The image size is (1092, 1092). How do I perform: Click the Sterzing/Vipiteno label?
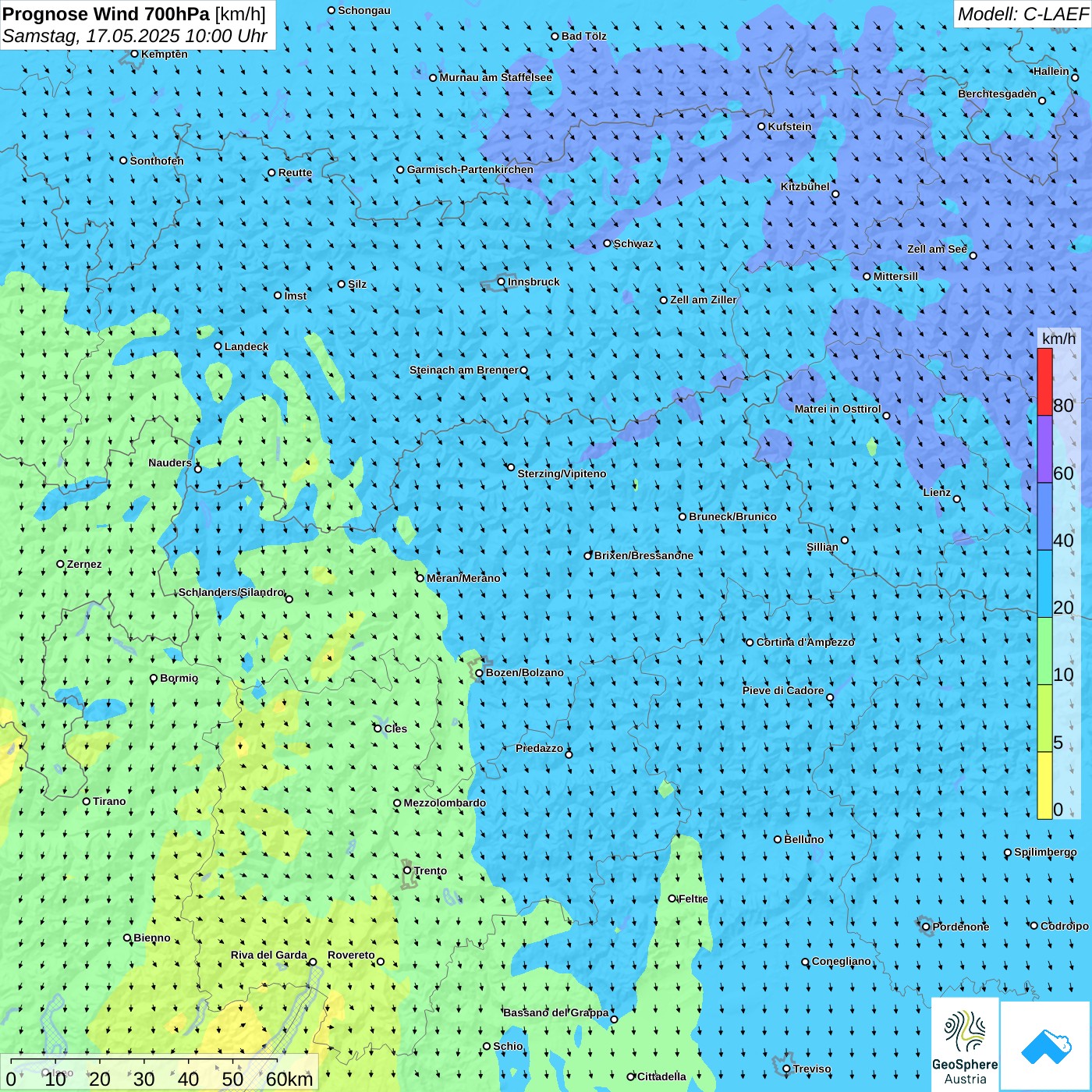[x=562, y=473]
